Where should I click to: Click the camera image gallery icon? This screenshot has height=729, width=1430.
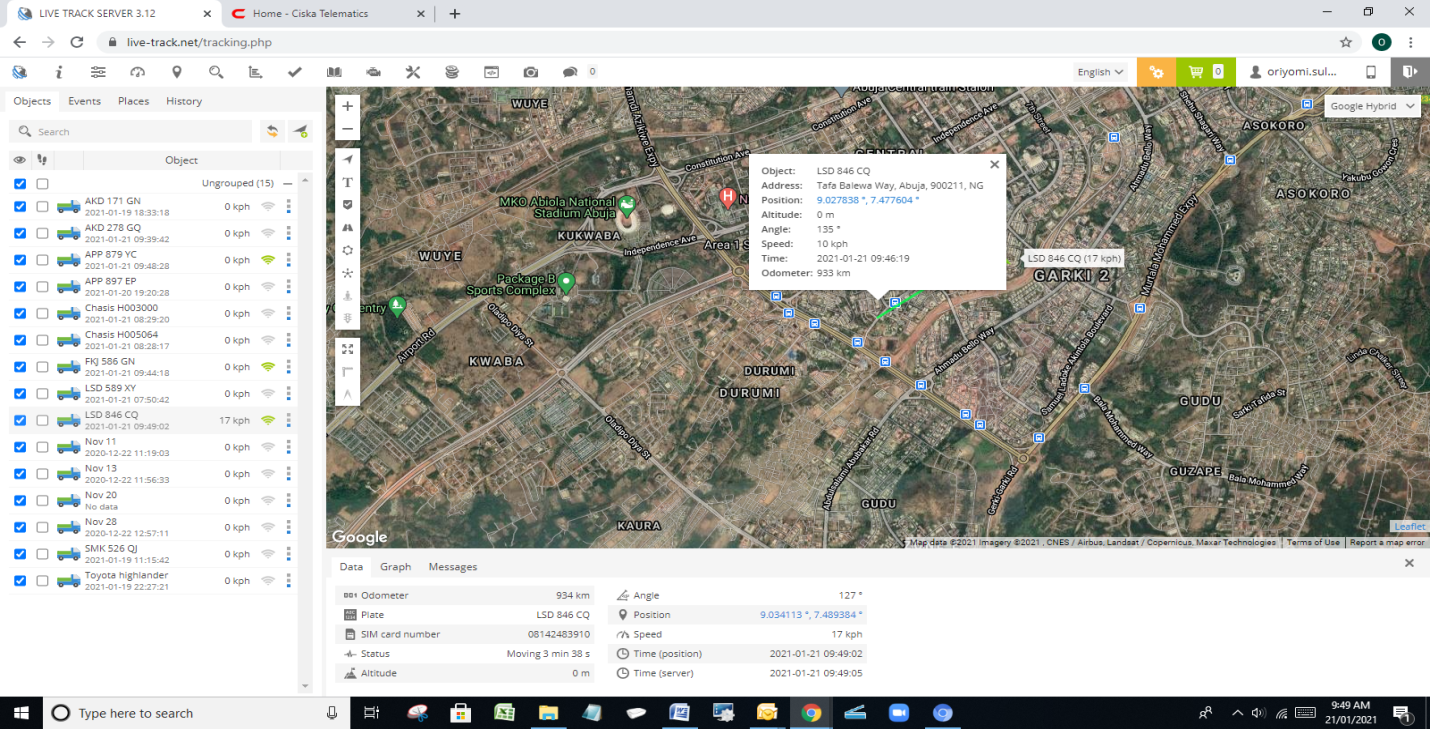[x=530, y=72]
